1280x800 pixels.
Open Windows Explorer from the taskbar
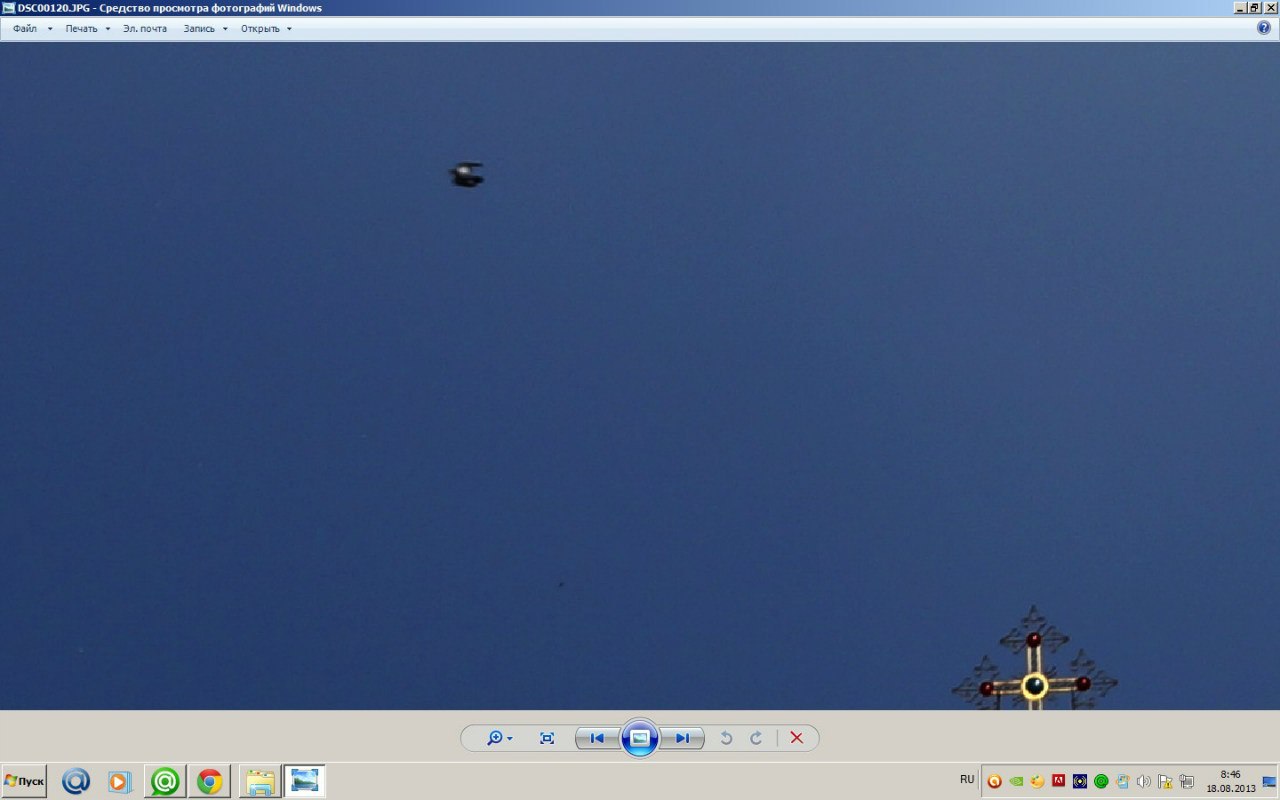pyautogui.click(x=260, y=781)
